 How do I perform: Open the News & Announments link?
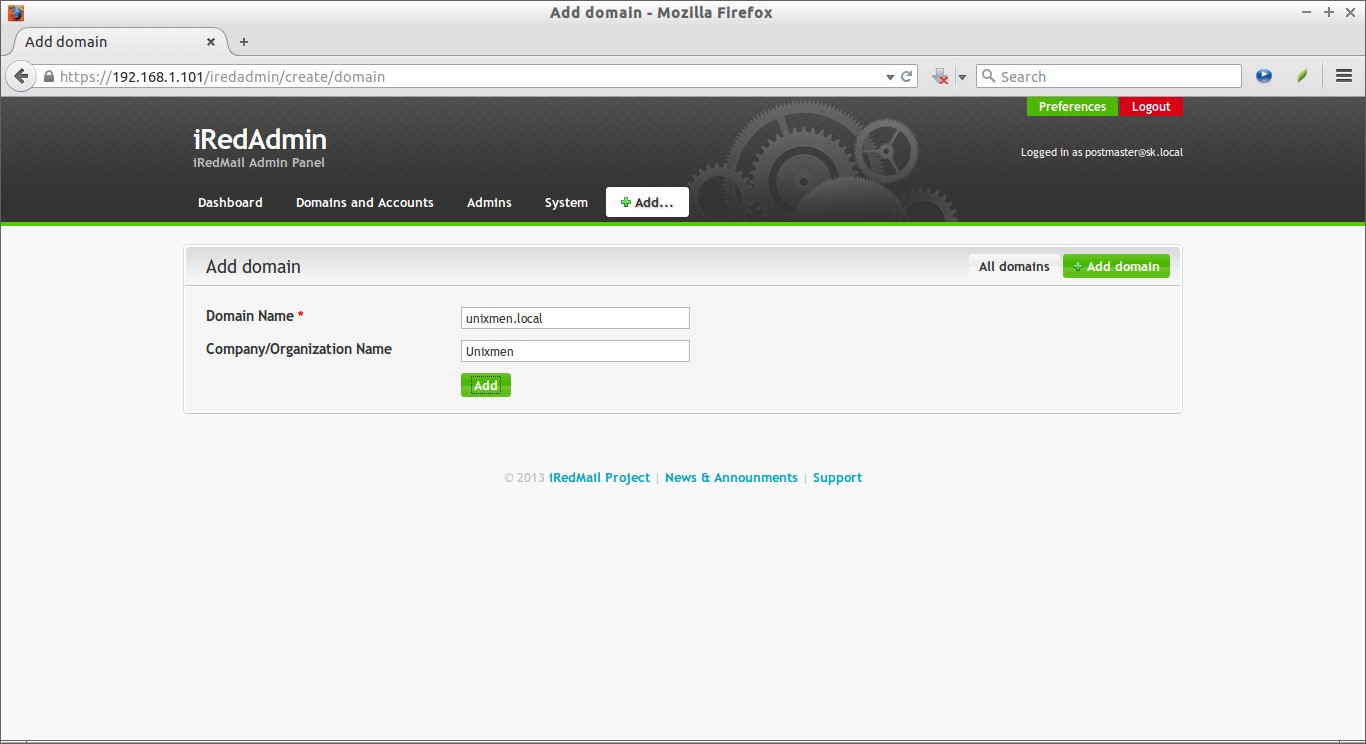[731, 478]
